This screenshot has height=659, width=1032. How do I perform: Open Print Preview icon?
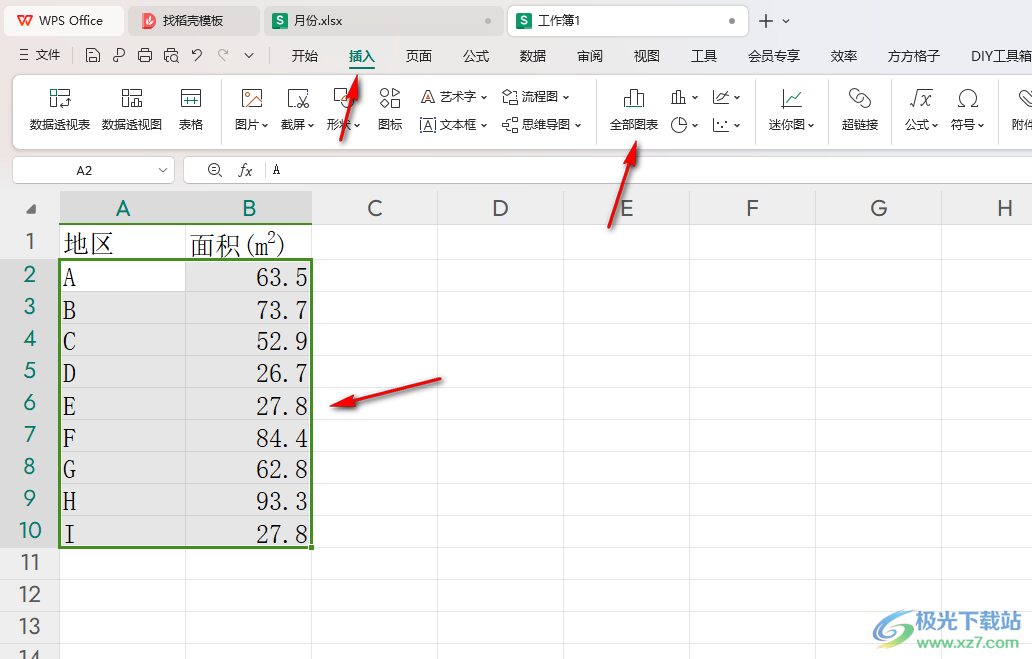(171, 55)
